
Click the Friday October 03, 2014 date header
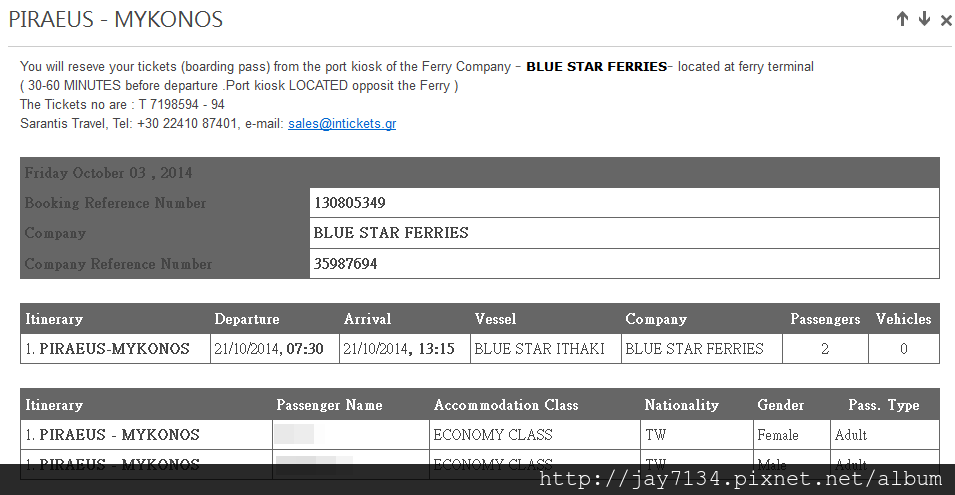pyautogui.click(x=108, y=173)
